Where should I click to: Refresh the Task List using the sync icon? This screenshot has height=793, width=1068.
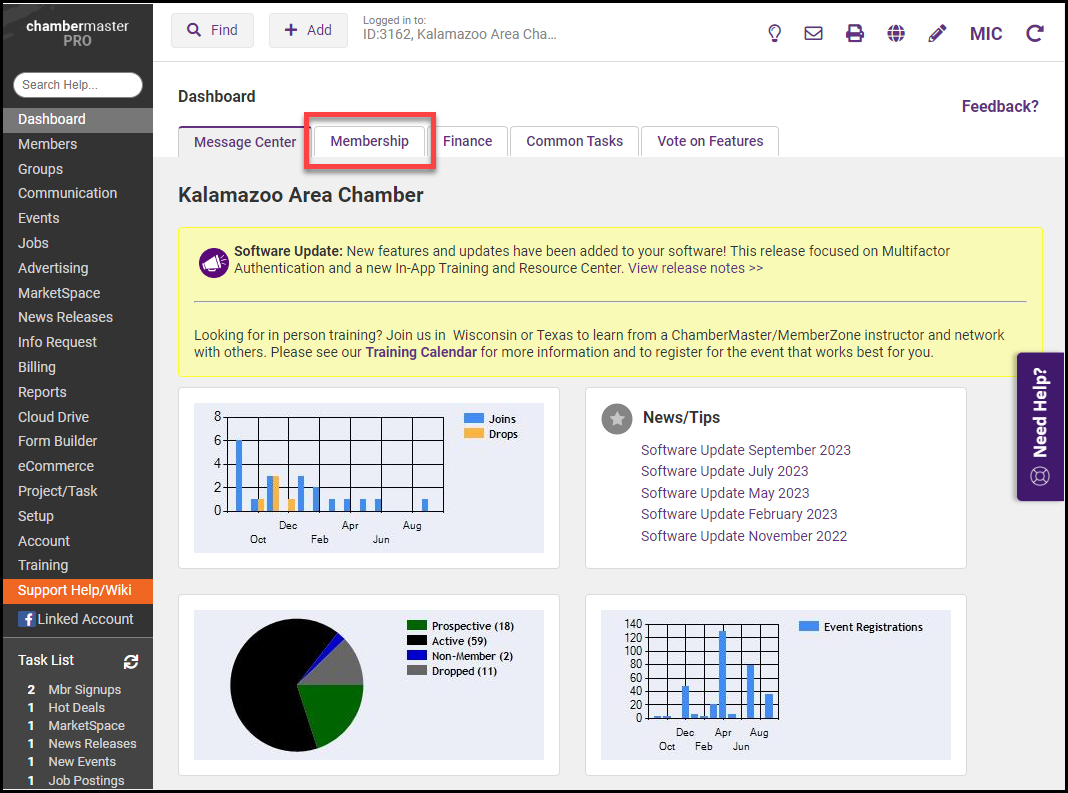[x=130, y=661]
